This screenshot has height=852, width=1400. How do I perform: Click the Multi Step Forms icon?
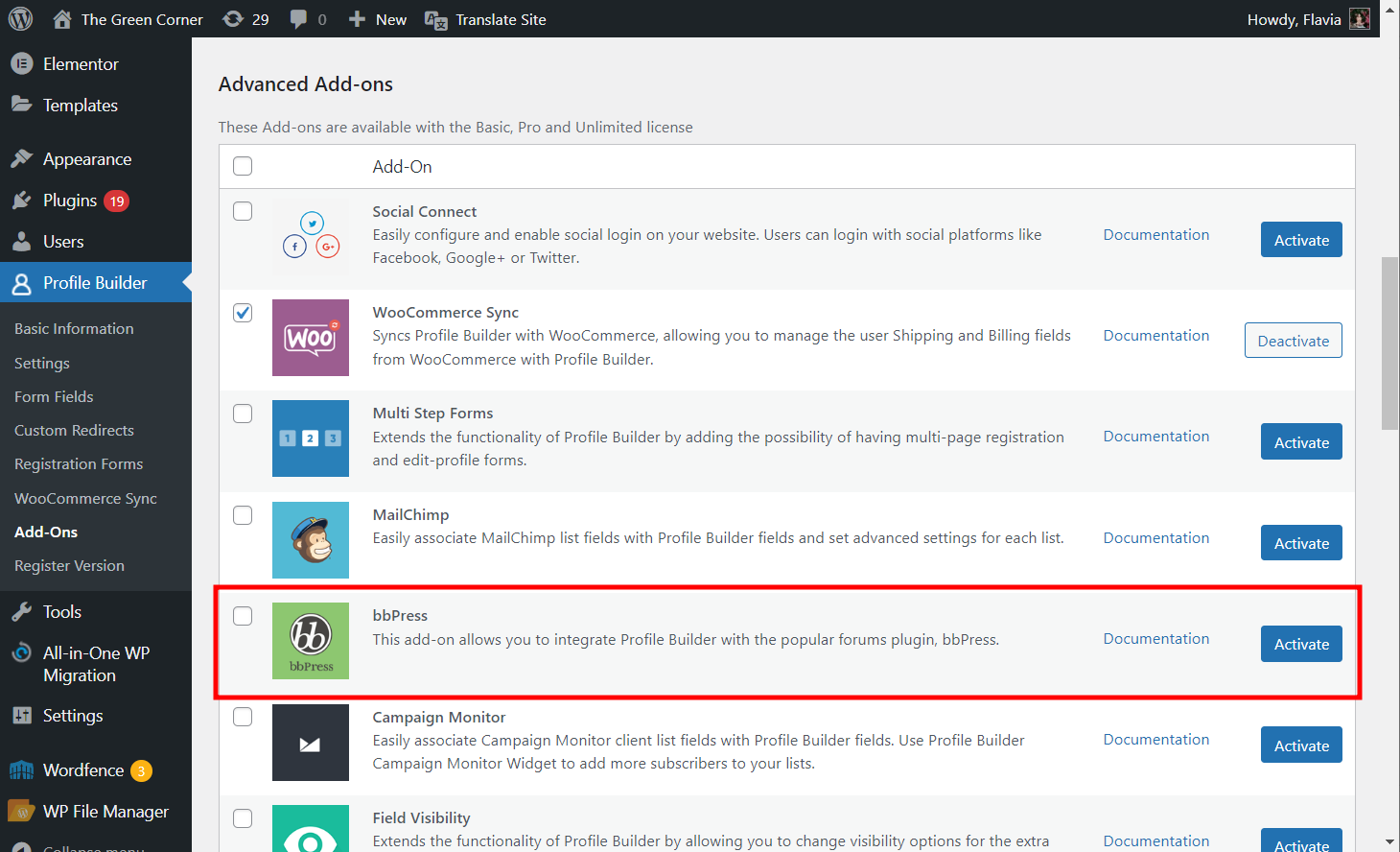pyautogui.click(x=310, y=438)
